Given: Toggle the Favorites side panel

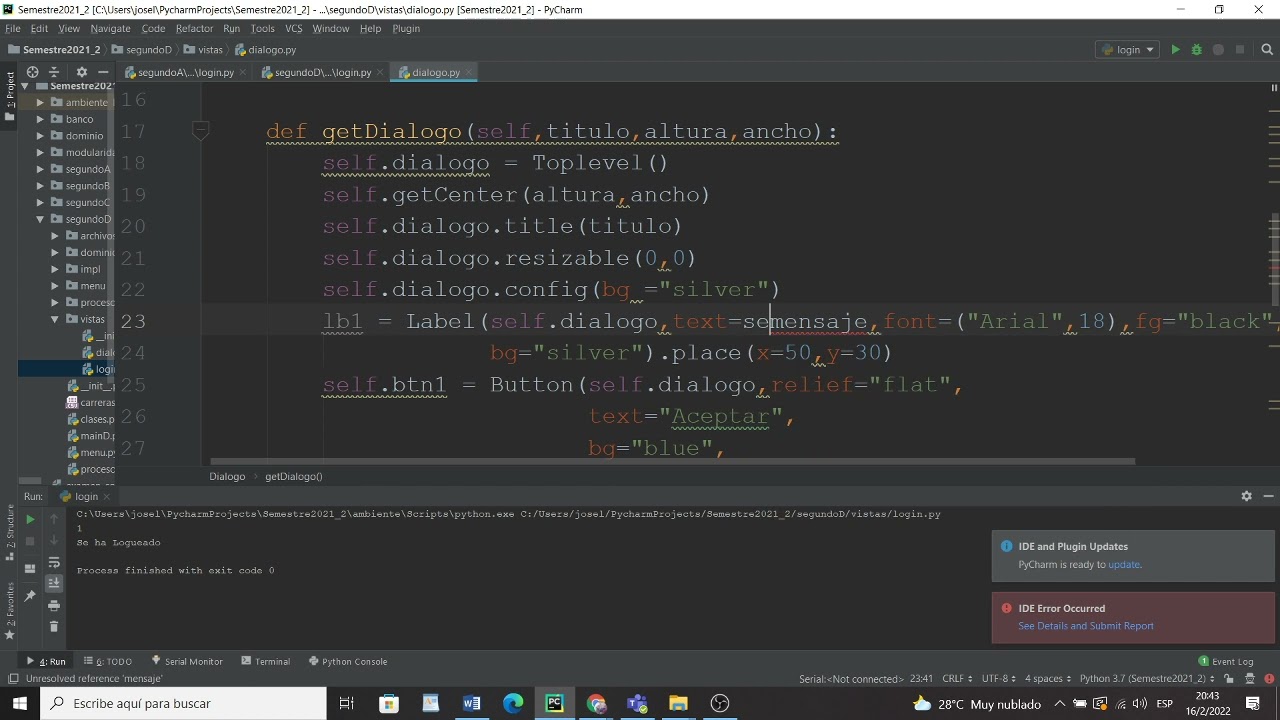Looking at the screenshot, I should (9, 611).
